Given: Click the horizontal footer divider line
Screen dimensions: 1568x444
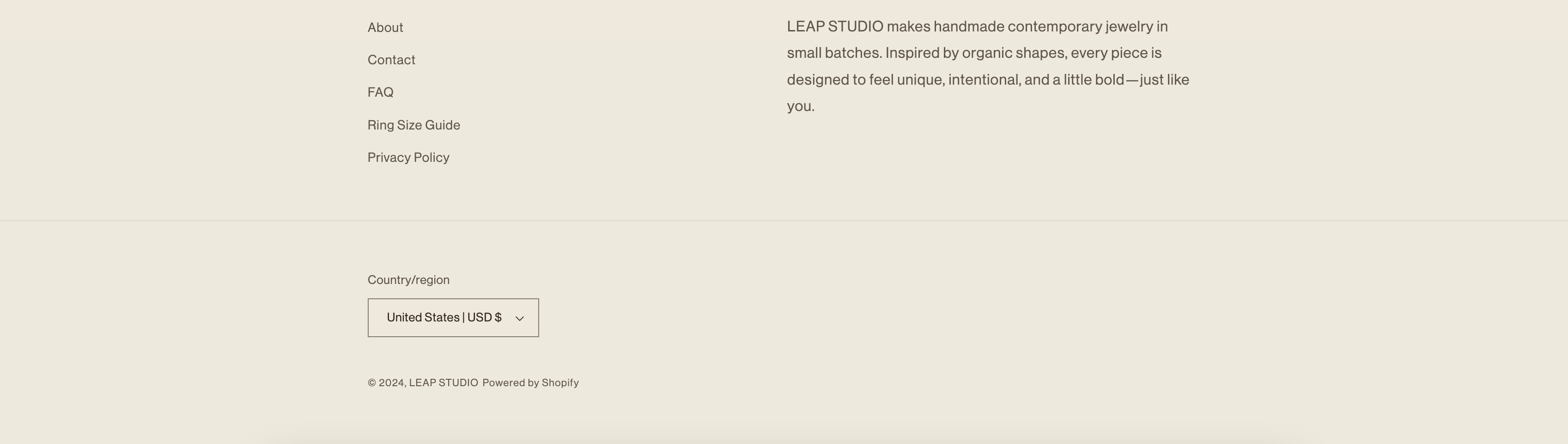Looking at the screenshot, I should coord(784,221).
